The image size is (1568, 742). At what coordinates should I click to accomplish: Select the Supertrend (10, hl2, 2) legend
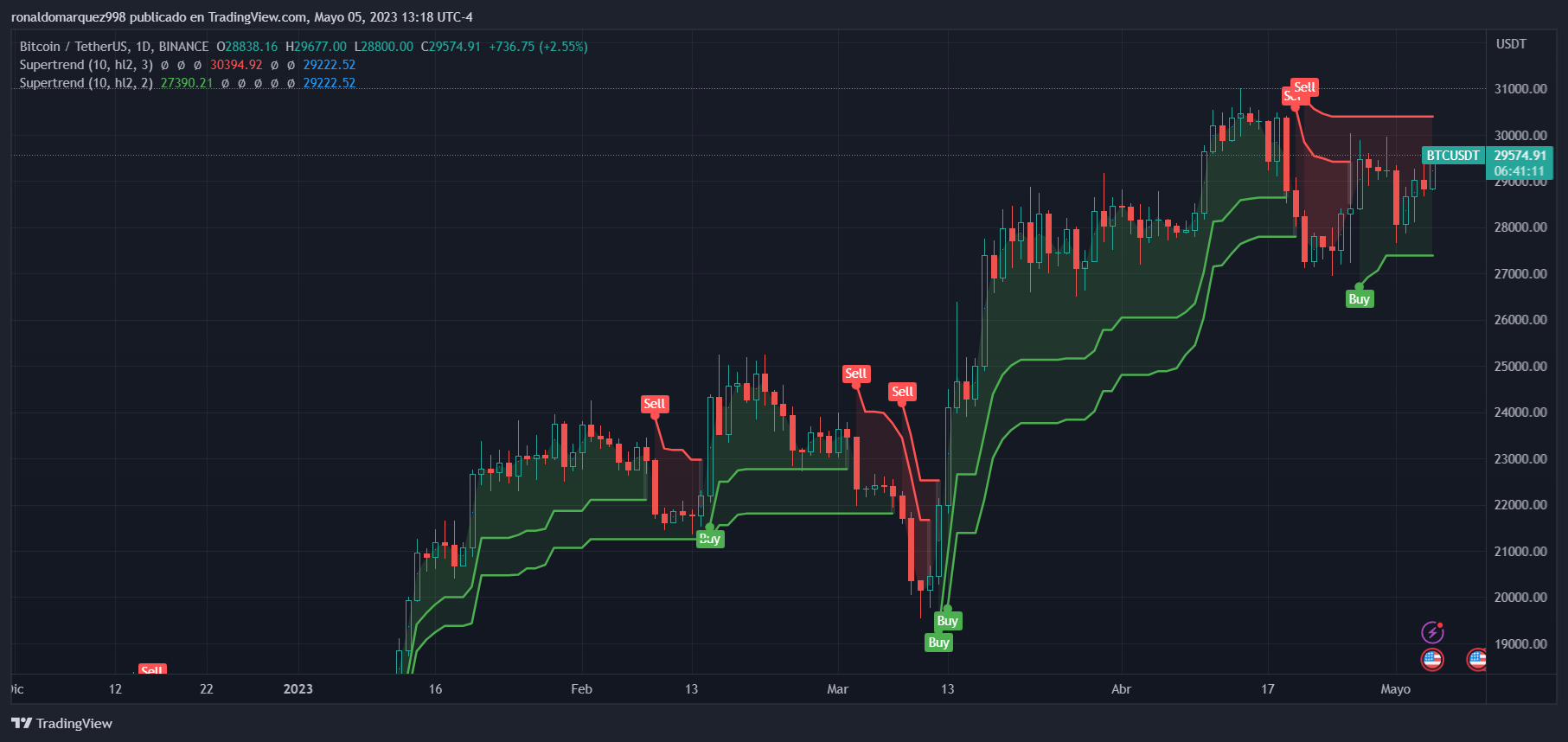86,83
